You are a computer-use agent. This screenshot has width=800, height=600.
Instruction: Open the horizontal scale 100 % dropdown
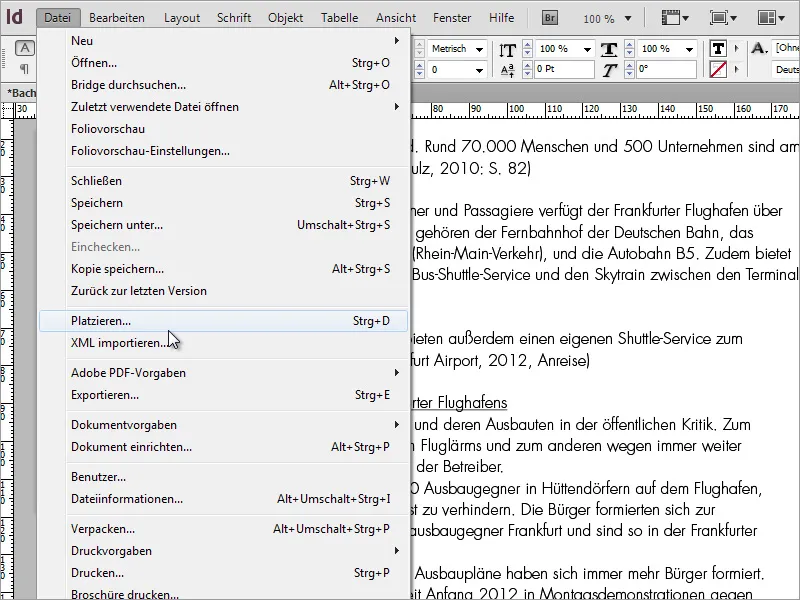click(x=689, y=49)
